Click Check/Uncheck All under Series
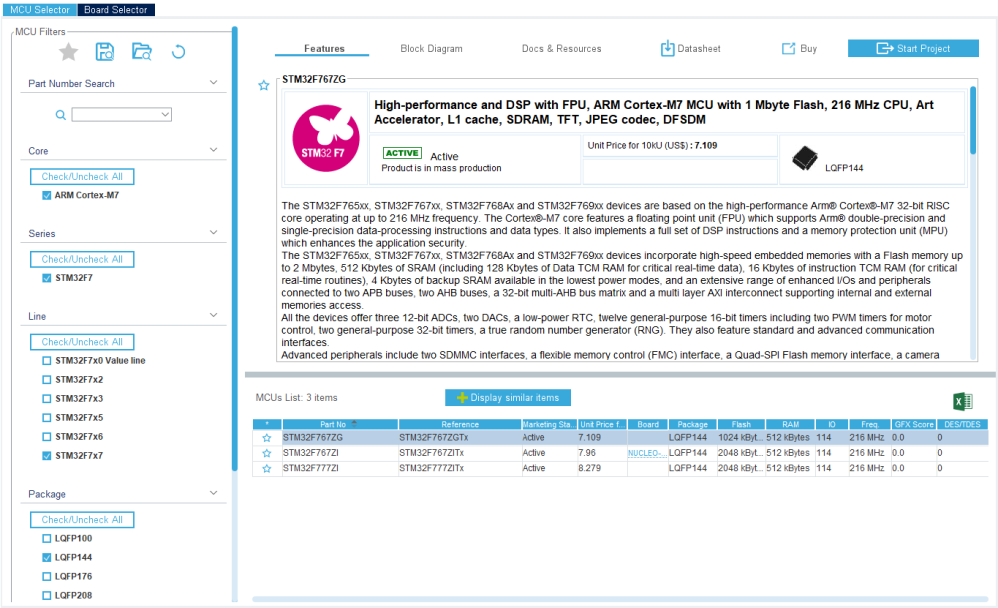This screenshot has width=998, height=608. [x=82, y=259]
